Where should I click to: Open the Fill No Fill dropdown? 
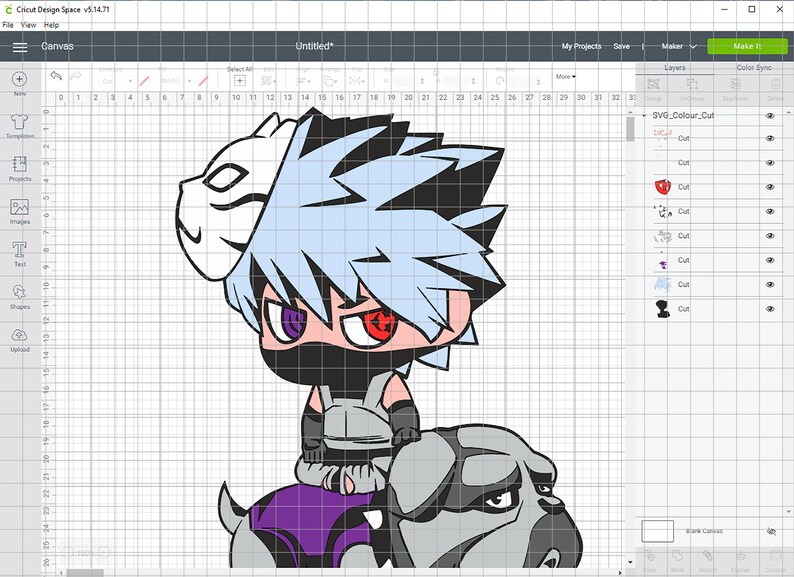[x=176, y=81]
